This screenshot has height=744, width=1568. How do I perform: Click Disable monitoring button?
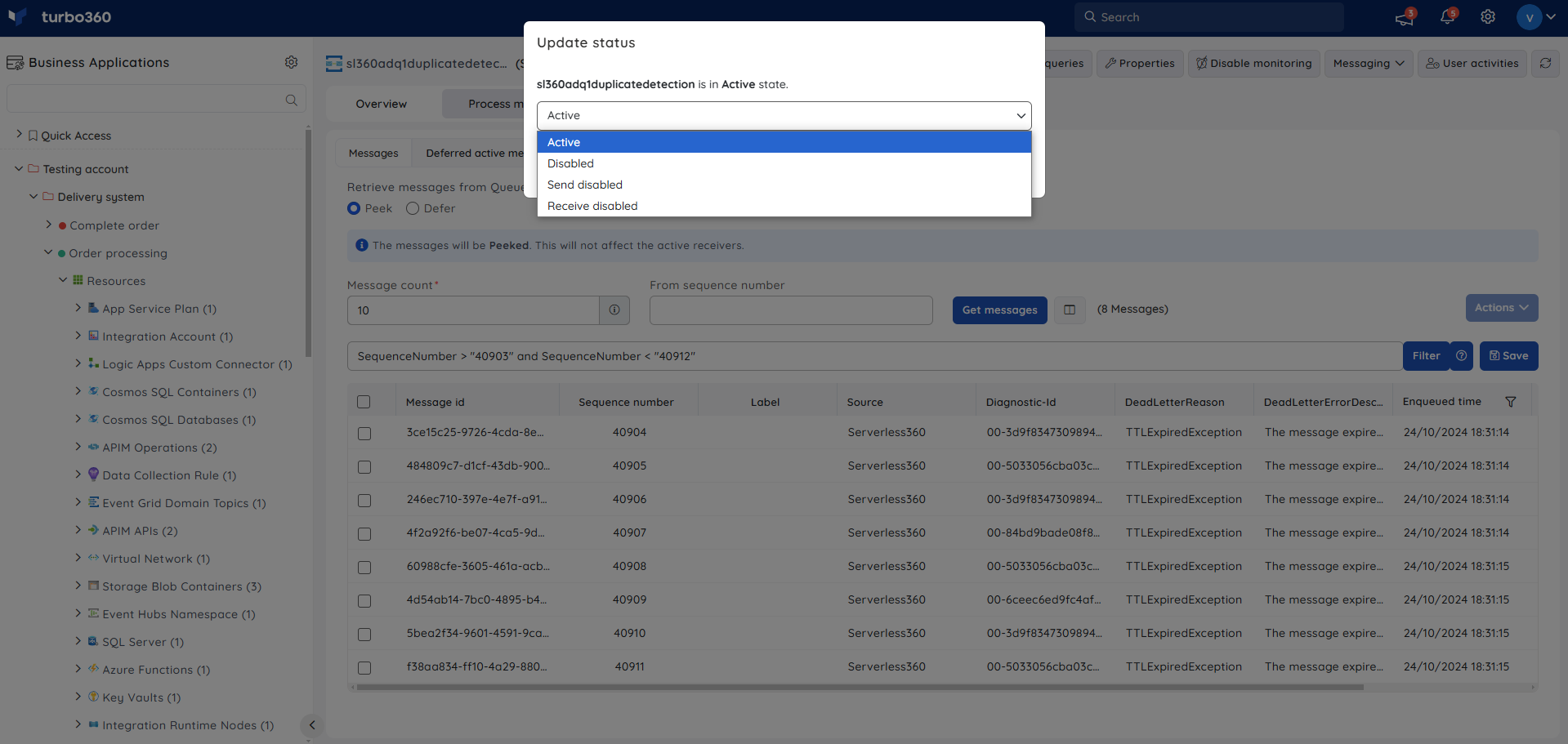click(x=1253, y=63)
